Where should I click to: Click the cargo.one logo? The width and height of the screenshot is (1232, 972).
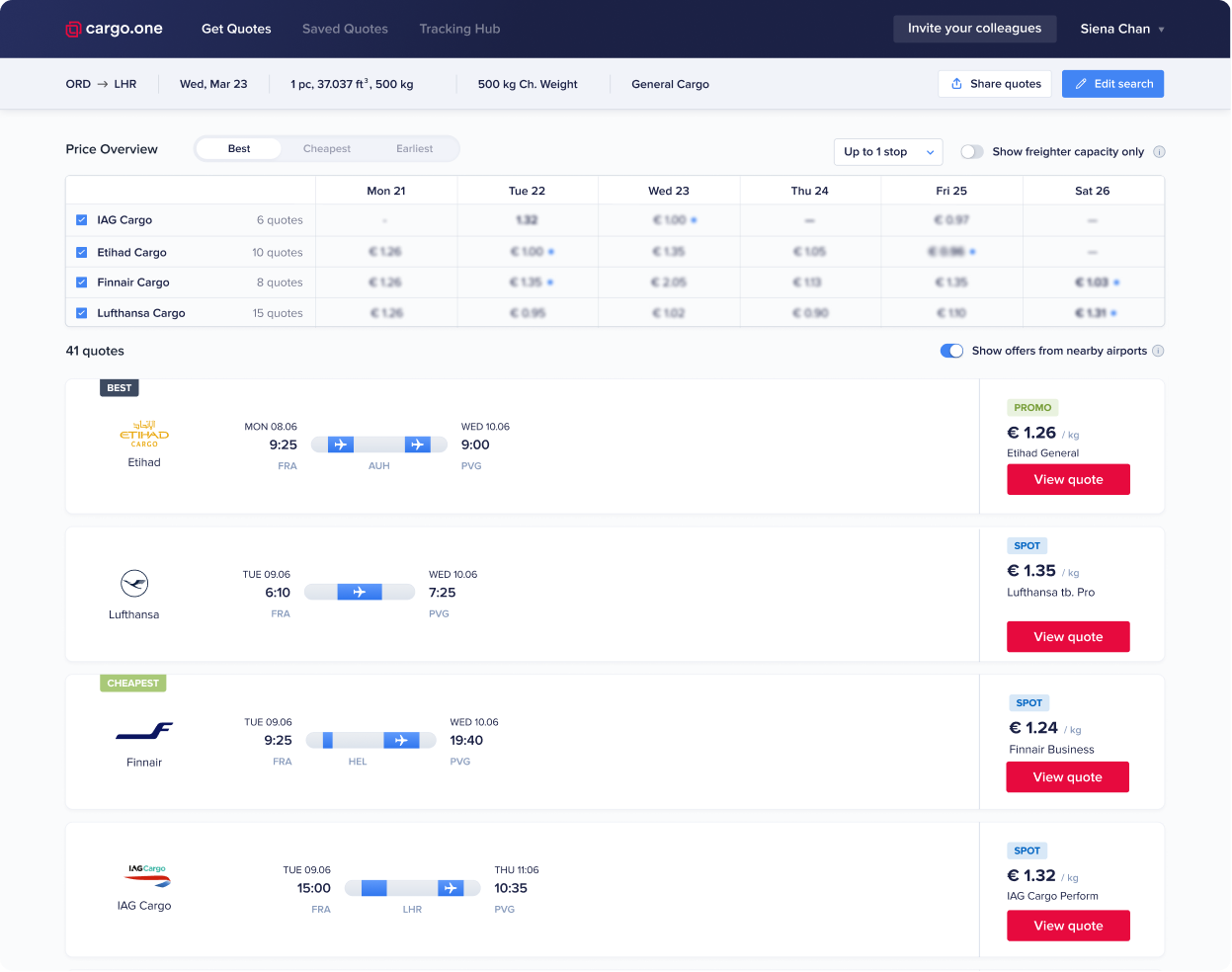pos(114,29)
